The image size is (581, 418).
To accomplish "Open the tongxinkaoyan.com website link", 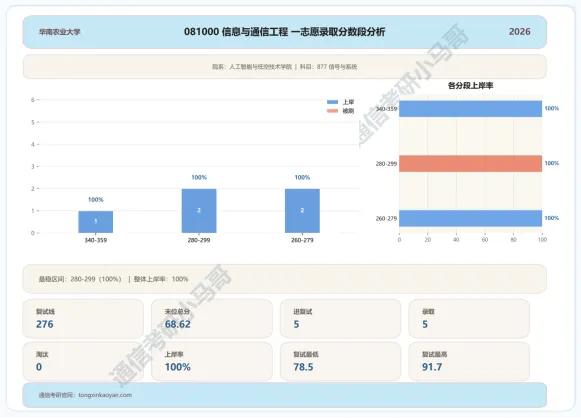I will [105, 395].
